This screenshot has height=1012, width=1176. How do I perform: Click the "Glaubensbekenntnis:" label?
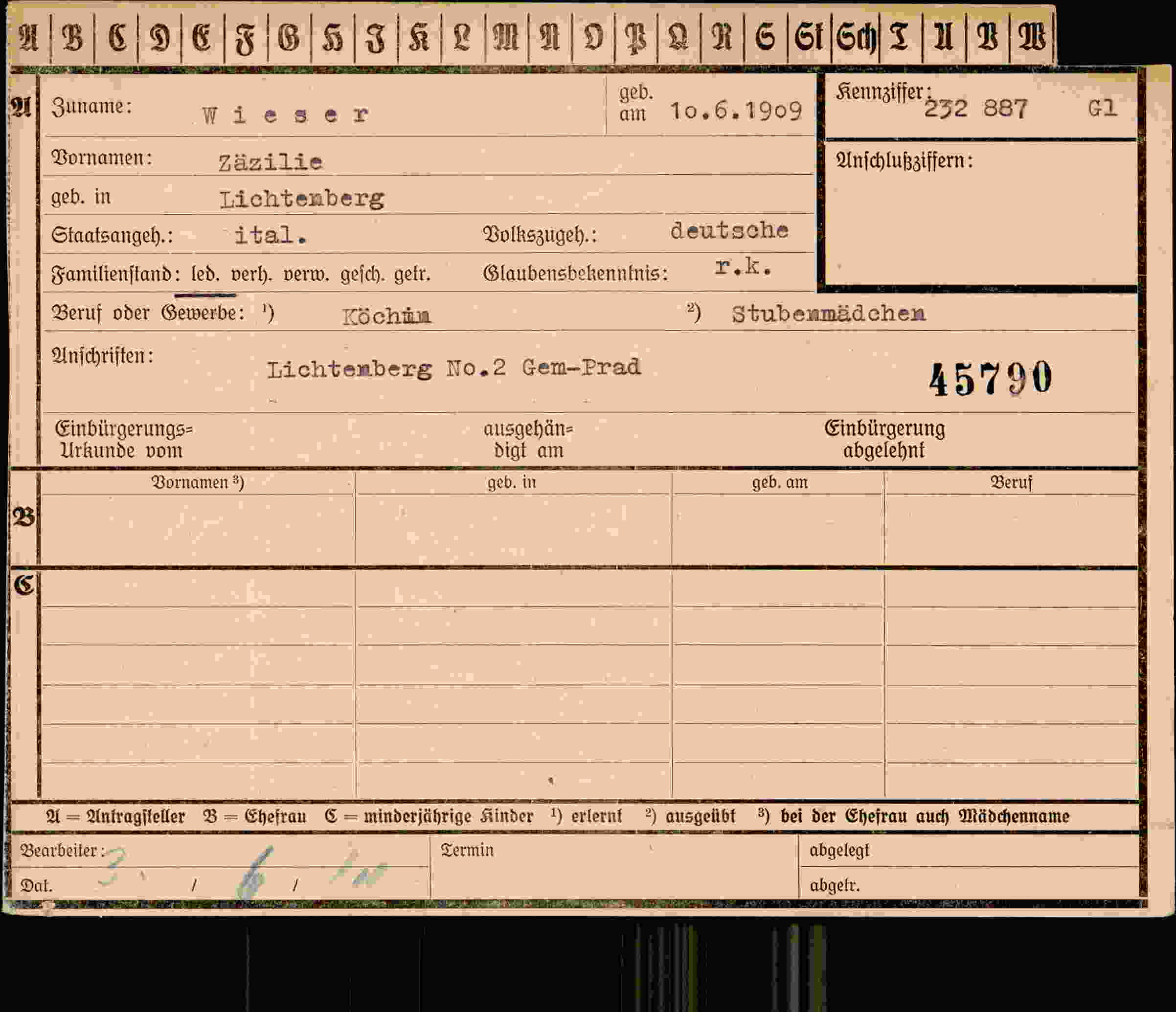(x=575, y=273)
